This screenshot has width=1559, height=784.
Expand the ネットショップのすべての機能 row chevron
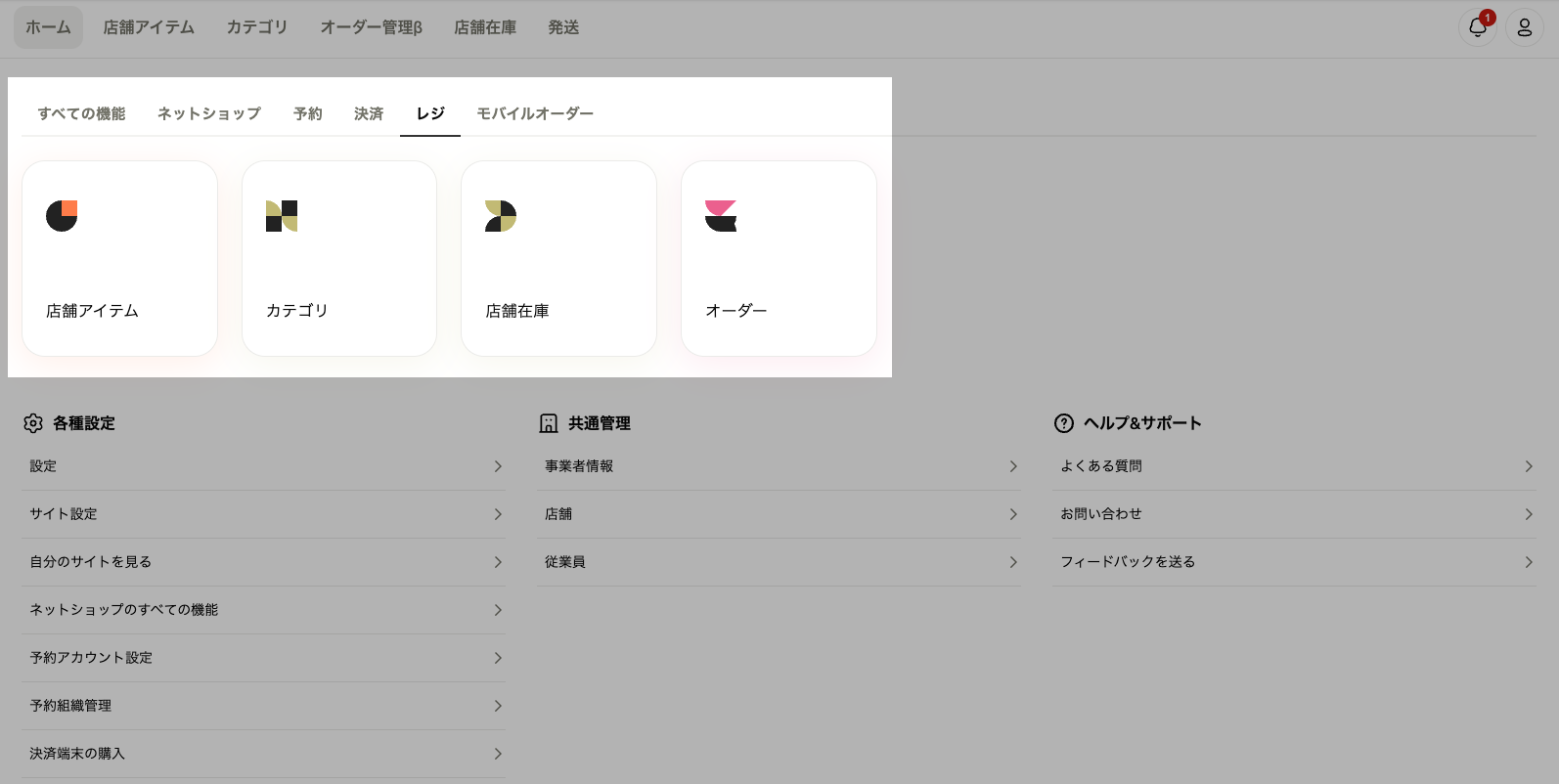pos(498,610)
